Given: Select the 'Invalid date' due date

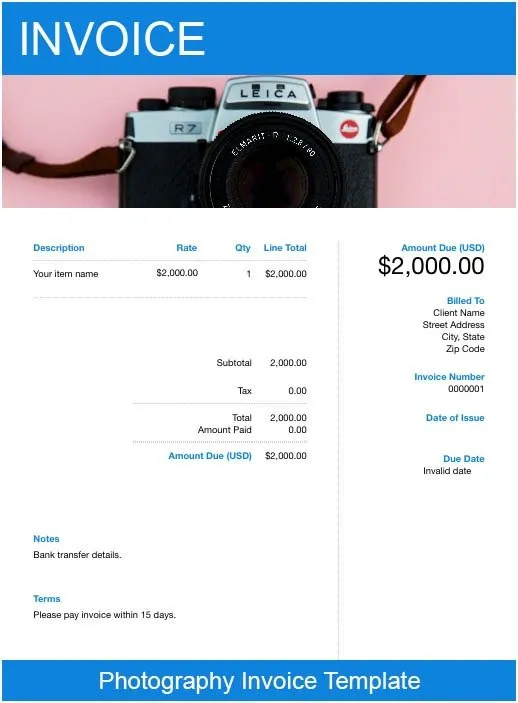Looking at the screenshot, I should coord(447,471).
